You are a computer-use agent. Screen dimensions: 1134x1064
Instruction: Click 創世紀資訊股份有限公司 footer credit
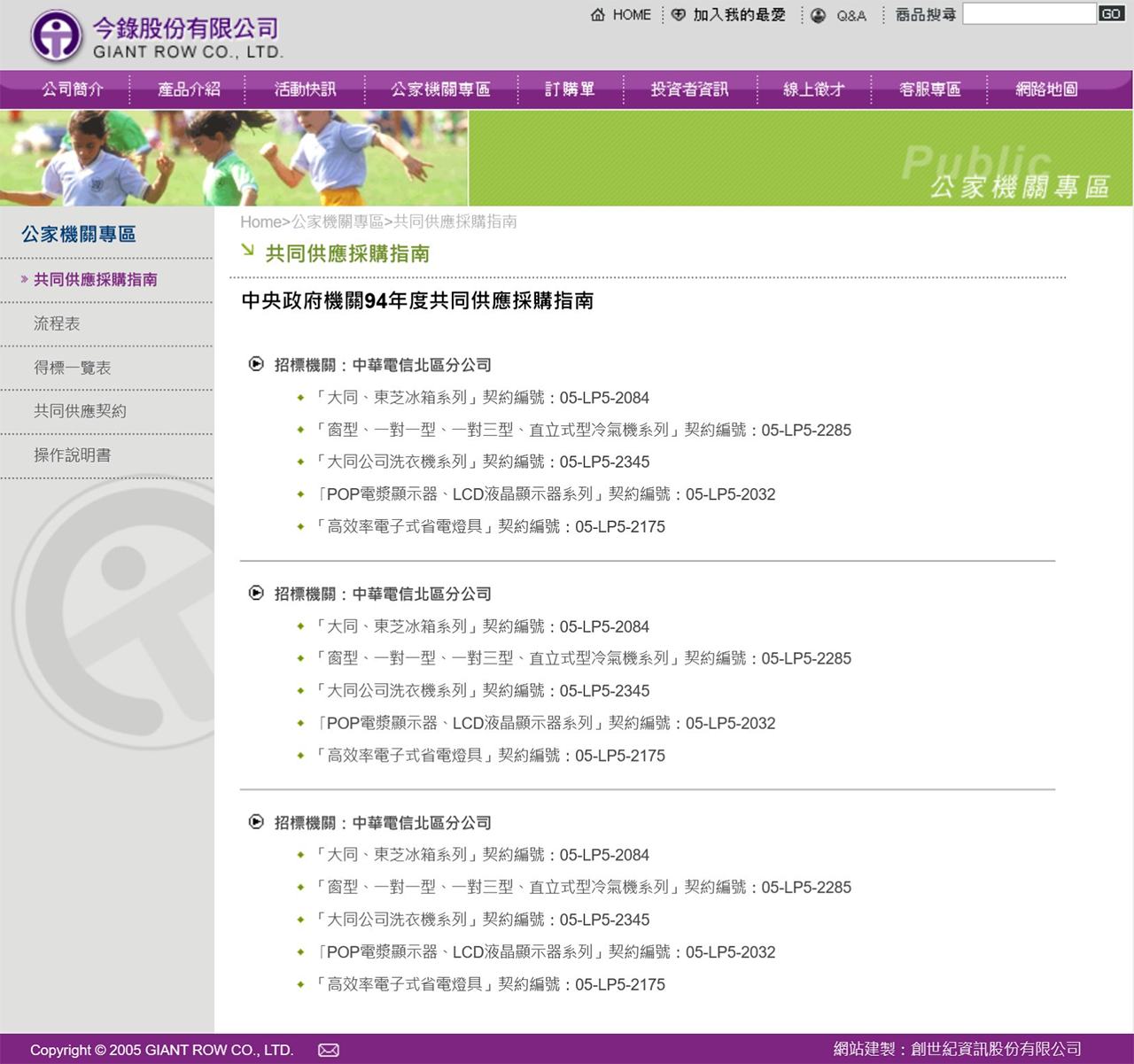click(x=996, y=1049)
